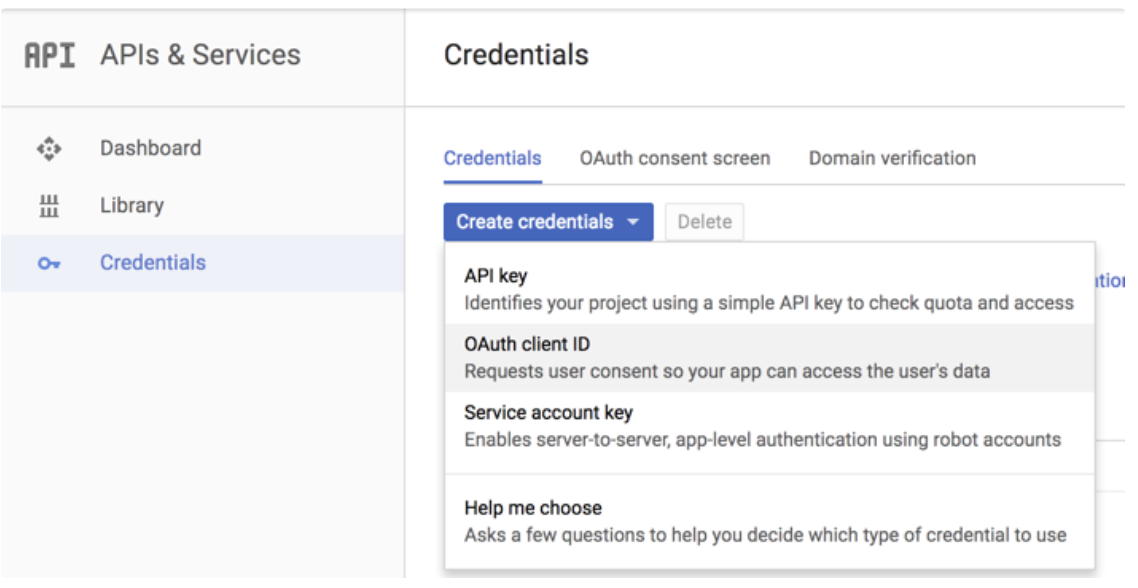This screenshot has height=588, width=1138.
Task: Click the API logo icon
Action: tap(50, 54)
